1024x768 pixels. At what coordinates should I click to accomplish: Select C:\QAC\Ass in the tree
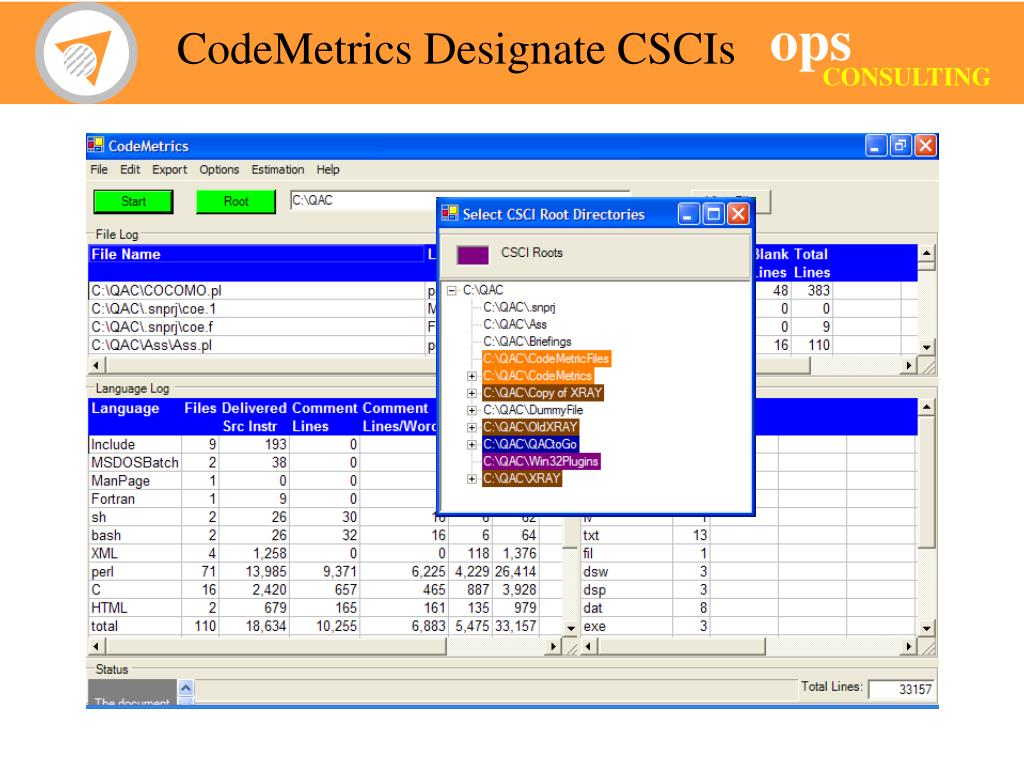point(515,325)
